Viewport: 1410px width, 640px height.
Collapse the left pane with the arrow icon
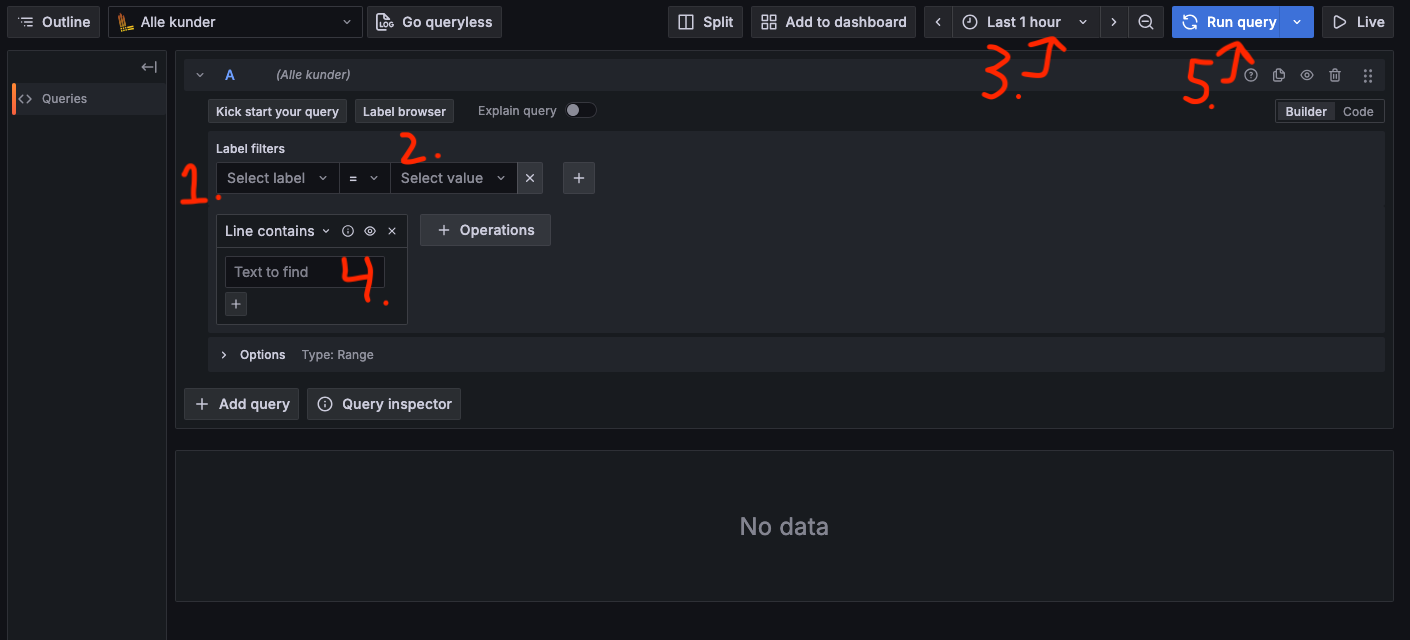pos(149,67)
